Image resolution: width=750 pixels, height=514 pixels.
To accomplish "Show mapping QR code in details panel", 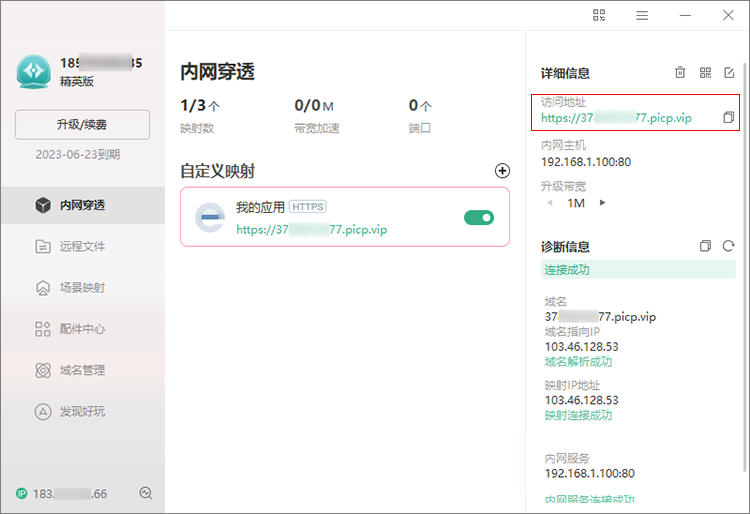I will pos(705,73).
